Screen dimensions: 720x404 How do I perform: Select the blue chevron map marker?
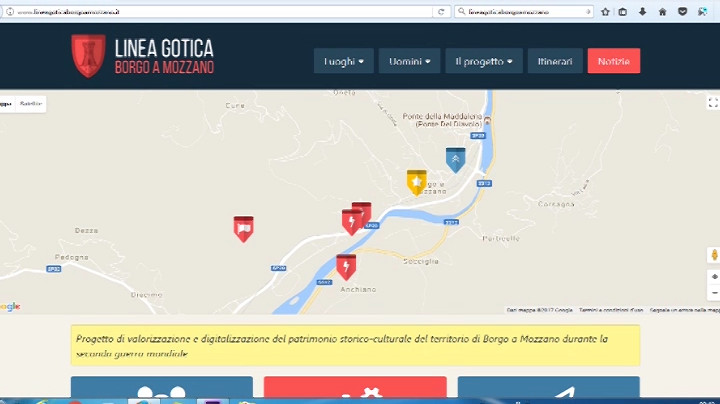click(455, 158)
